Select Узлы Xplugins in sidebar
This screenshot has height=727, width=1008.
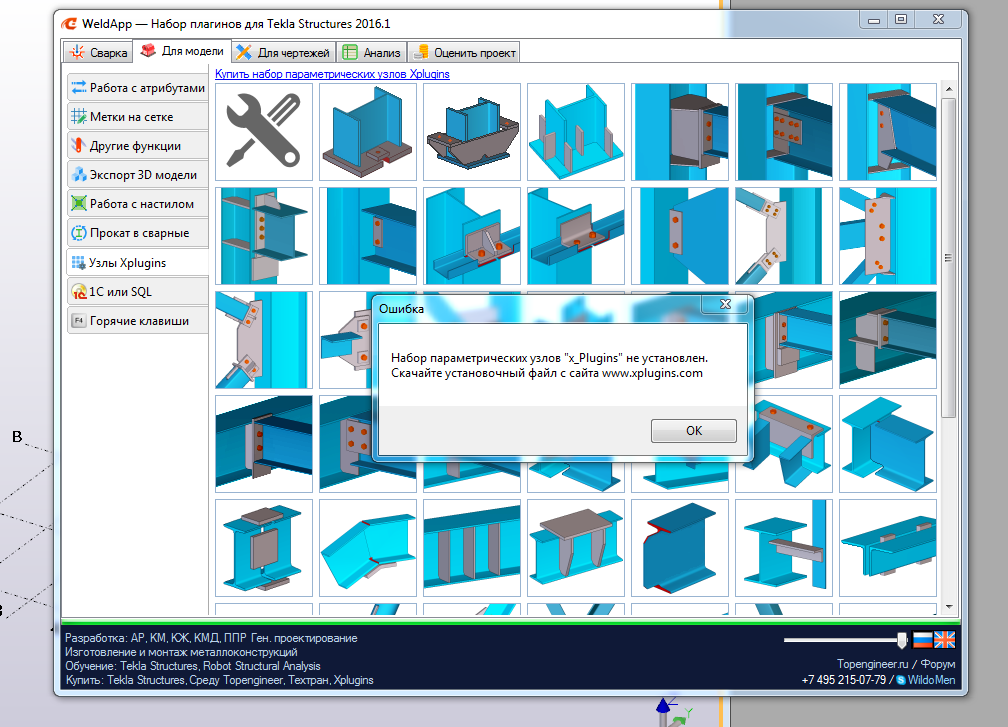click(x=138, y=262)
